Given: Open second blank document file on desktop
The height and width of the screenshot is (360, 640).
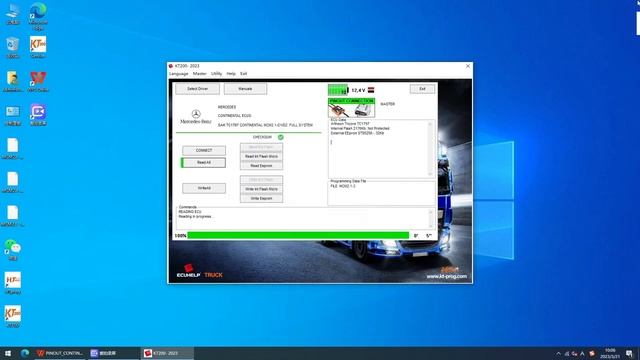Looking at the screenshot, I should click(13, 182).
